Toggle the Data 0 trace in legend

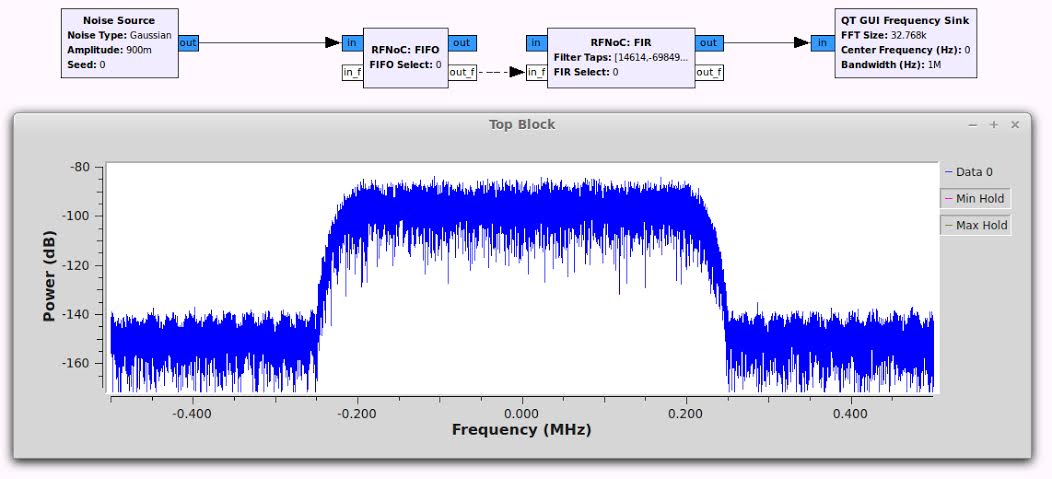click(968, 172)
